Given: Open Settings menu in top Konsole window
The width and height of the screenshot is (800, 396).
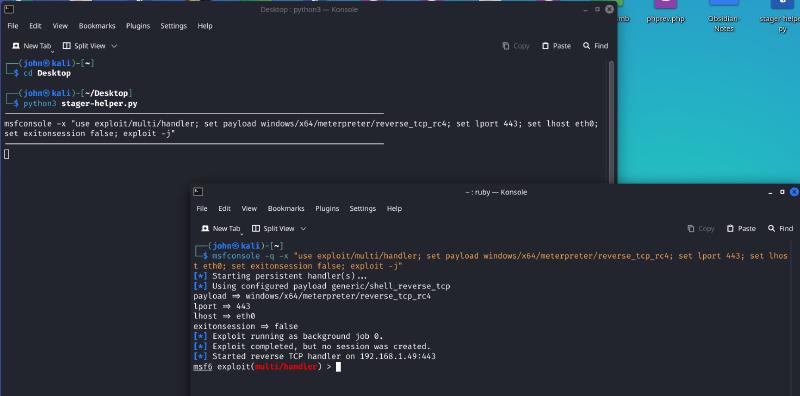Looking at the screenshot, I should click(173, 26).
